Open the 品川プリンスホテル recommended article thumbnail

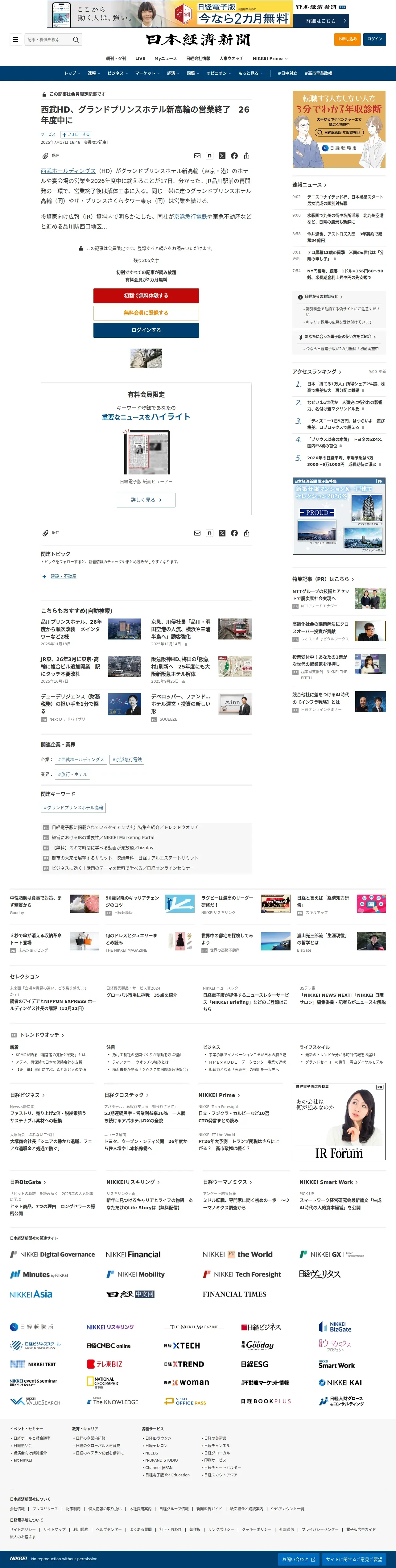124,629
